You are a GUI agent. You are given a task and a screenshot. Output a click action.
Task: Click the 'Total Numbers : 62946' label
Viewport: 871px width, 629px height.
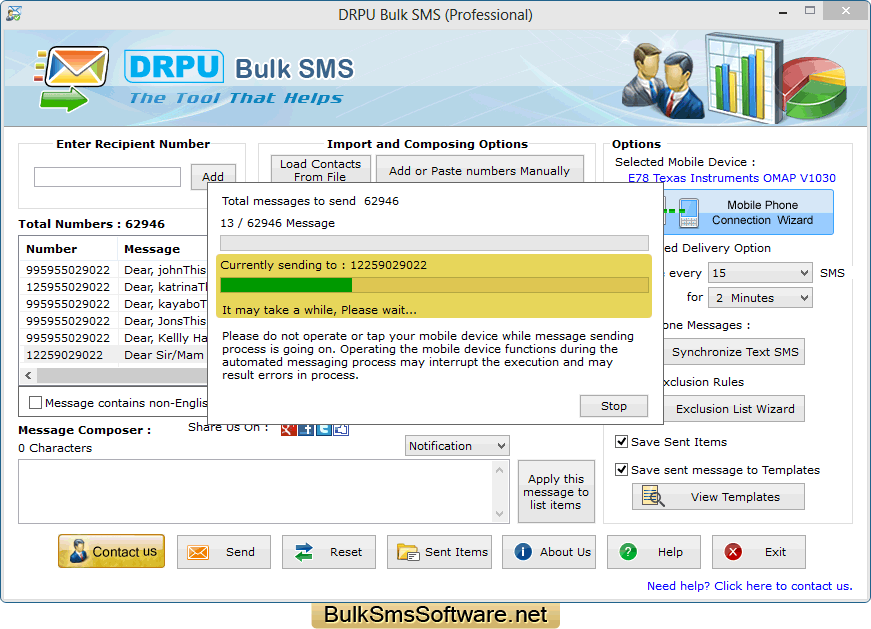point(92,224)
